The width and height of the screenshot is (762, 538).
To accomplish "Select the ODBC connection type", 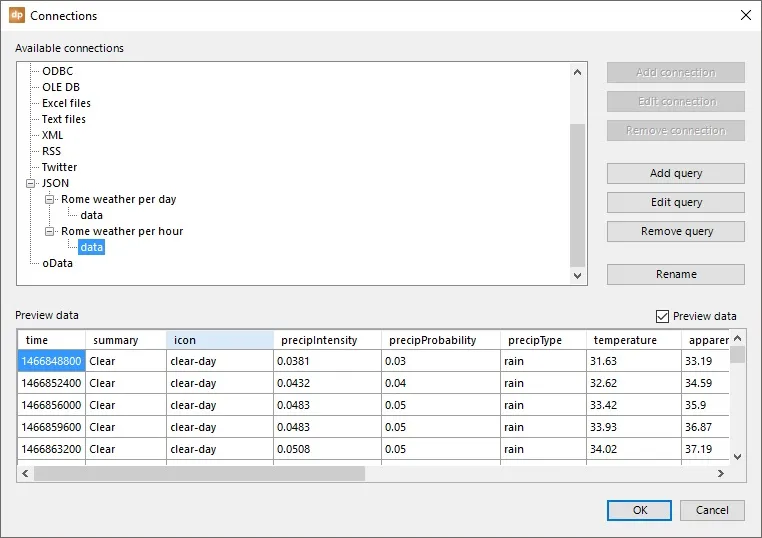I will point(57,71).
